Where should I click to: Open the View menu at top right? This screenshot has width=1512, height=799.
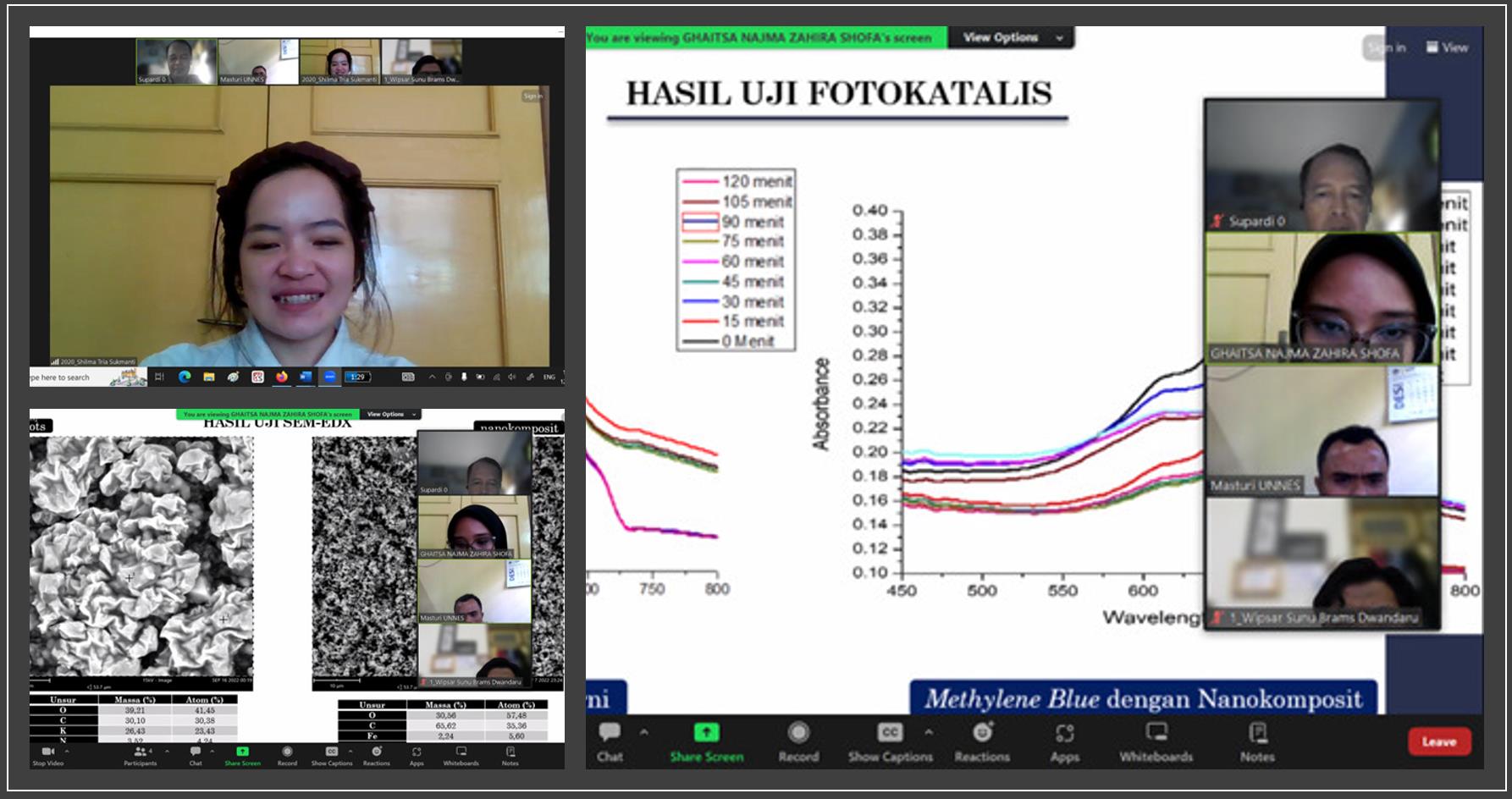[1447, 47]
